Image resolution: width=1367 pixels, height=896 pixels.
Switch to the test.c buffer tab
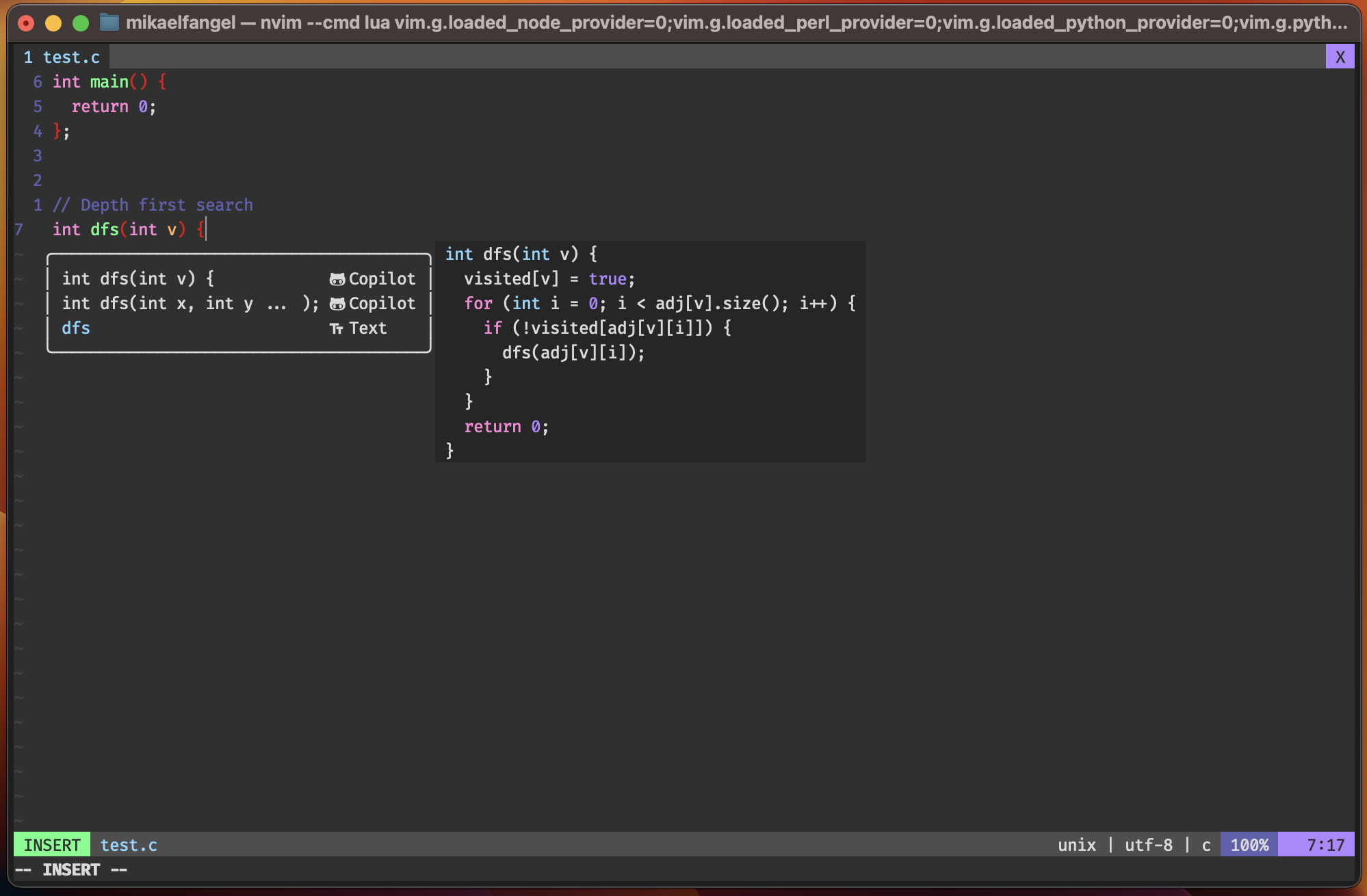pos(62,57)
